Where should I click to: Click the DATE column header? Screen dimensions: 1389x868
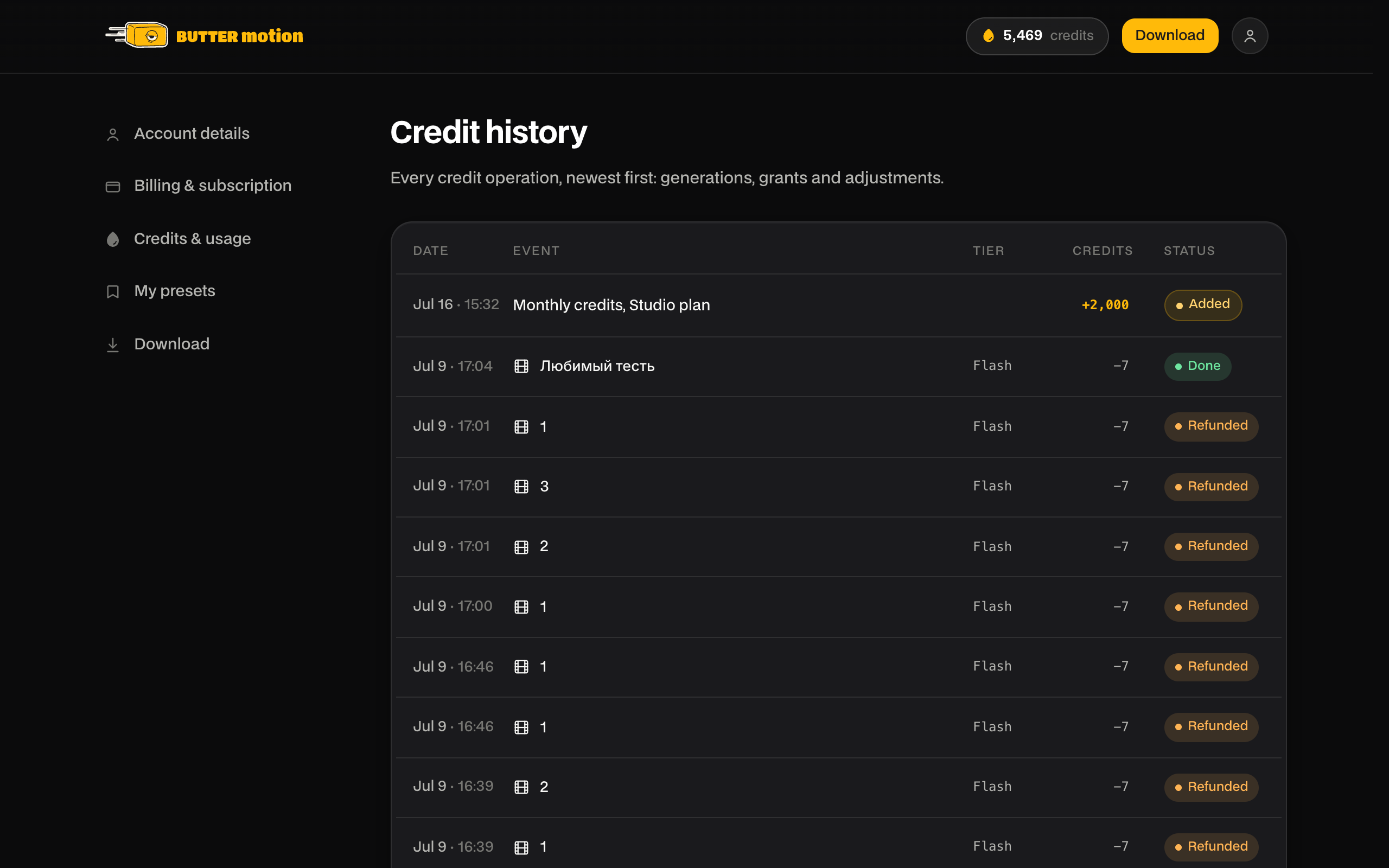click(430, 251)
